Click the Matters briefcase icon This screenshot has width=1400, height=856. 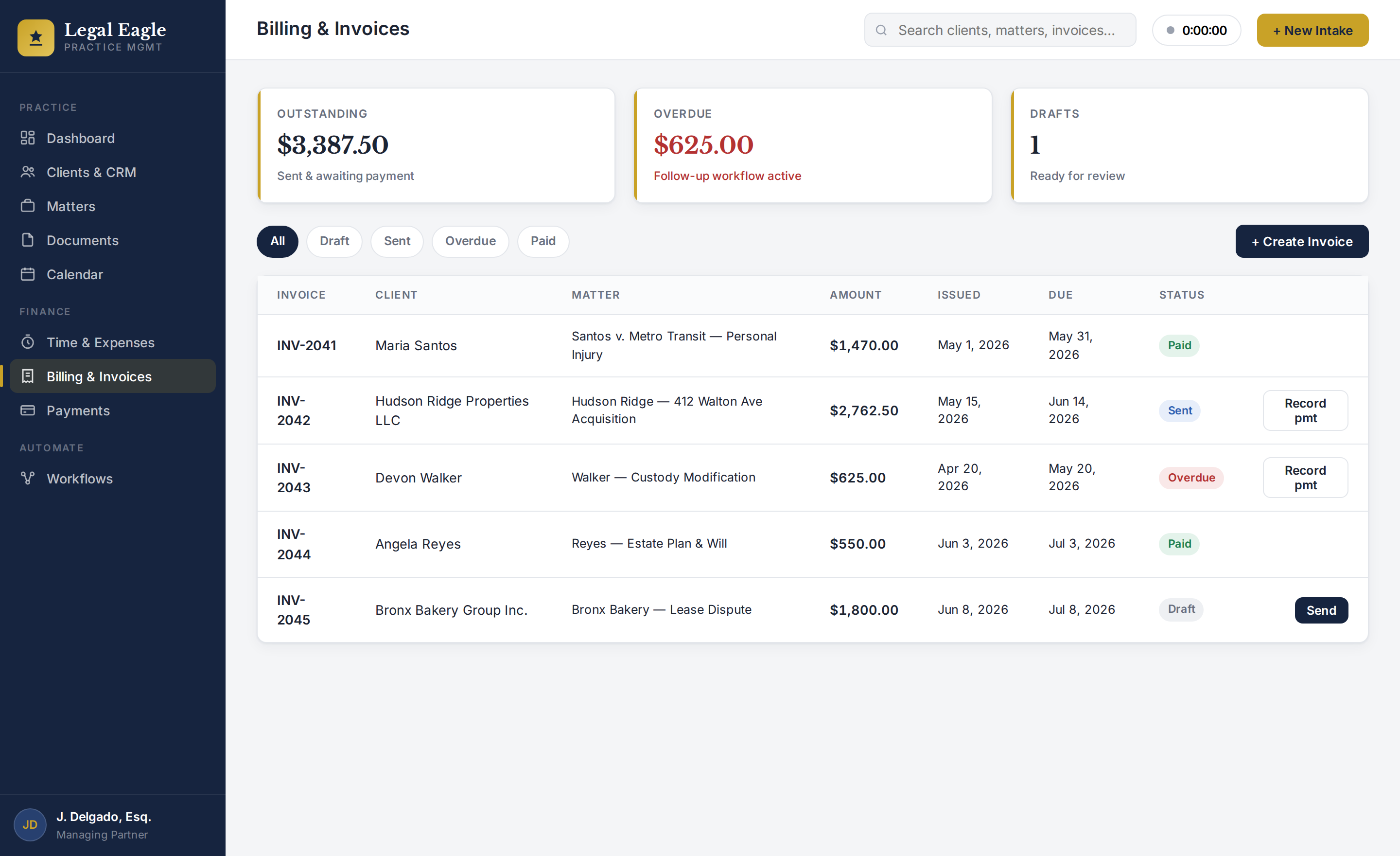click(27, 206)
